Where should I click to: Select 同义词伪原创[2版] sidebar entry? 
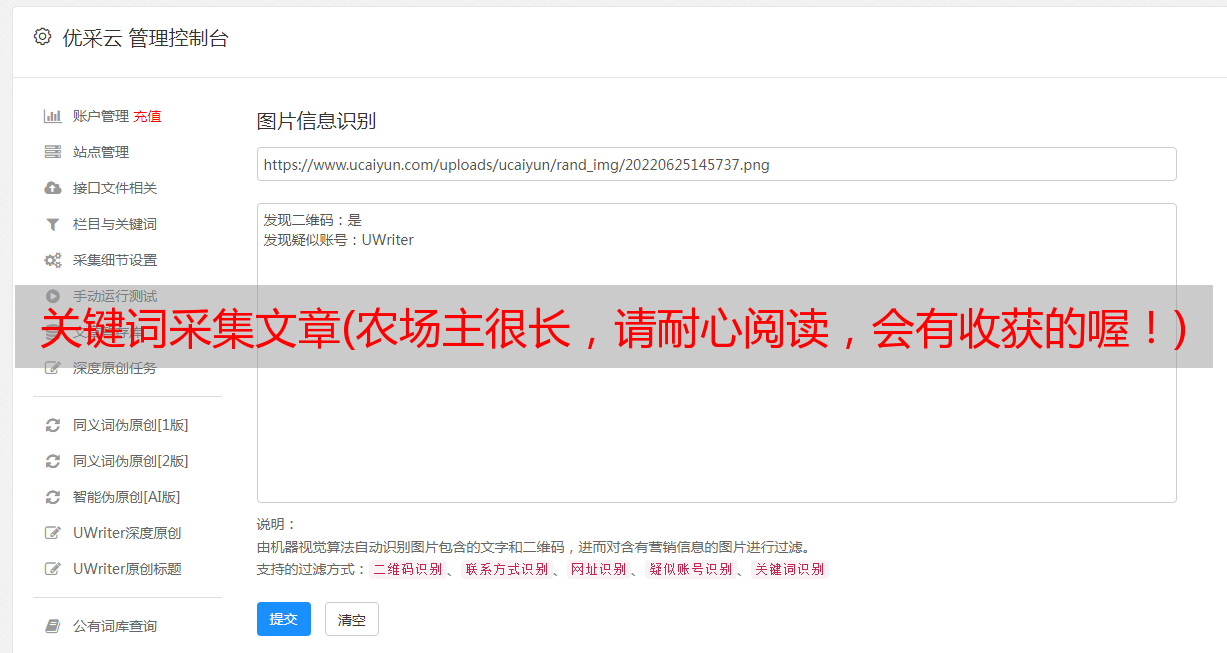pyautogui.click(x=131, y=461)
